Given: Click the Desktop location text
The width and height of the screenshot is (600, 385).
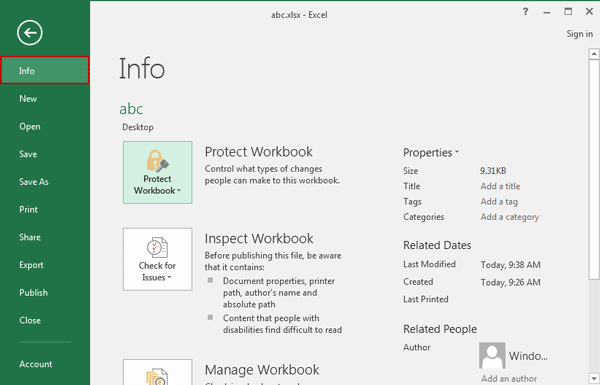Looking at the screenshot, I should 138,127.
